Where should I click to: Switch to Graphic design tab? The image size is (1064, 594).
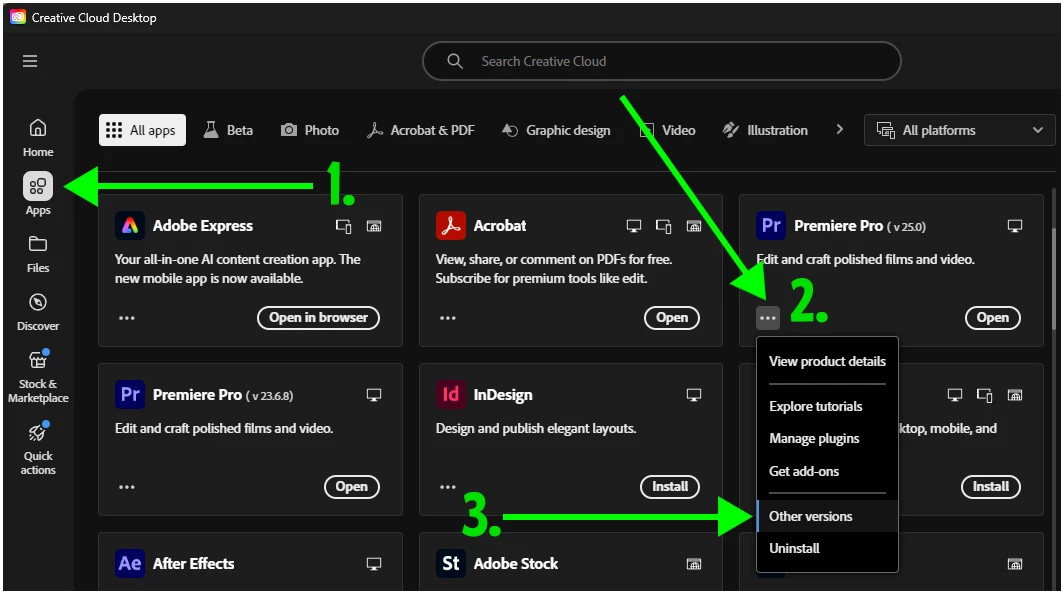556,130
